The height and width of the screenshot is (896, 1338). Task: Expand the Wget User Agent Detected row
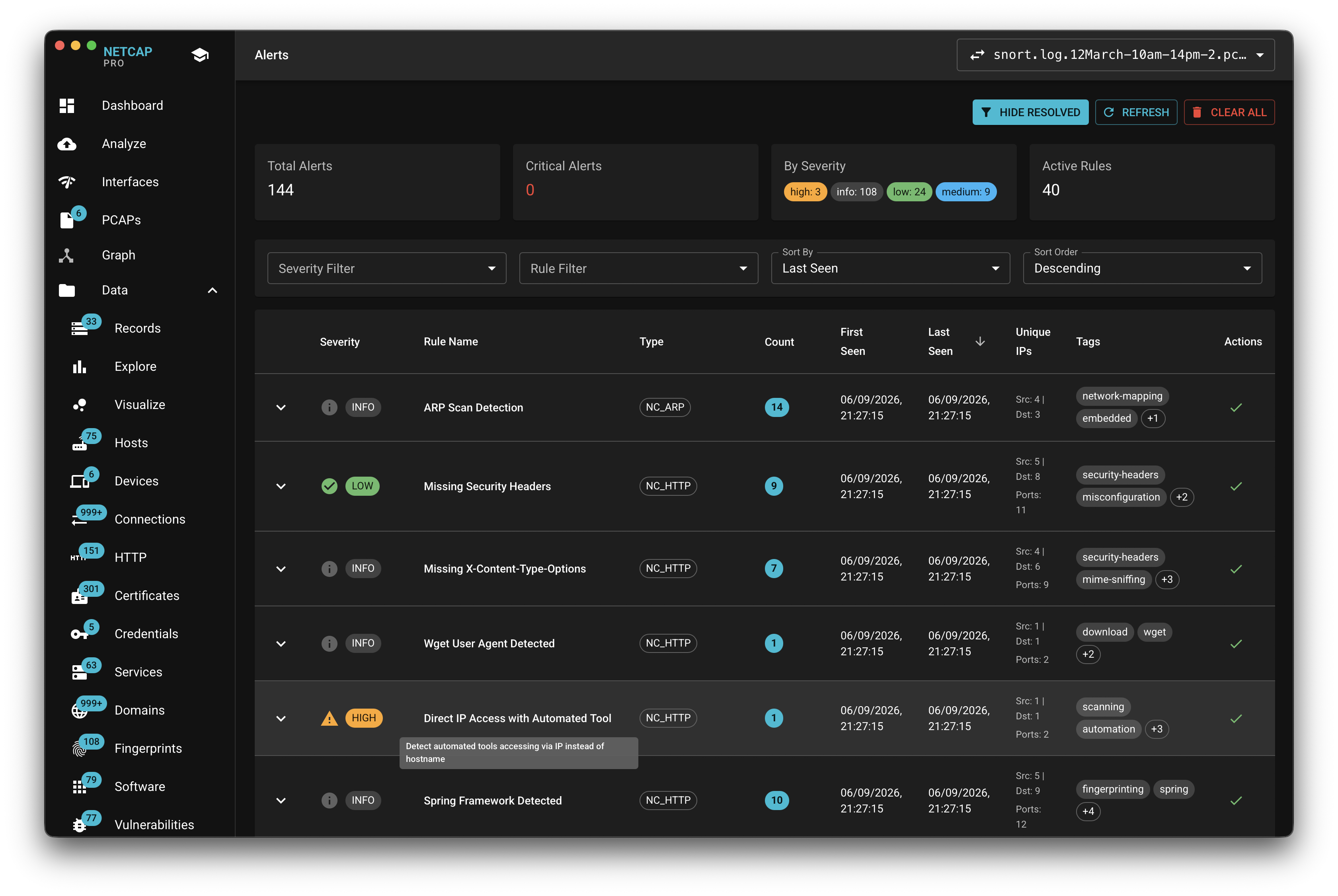[281, 644]
